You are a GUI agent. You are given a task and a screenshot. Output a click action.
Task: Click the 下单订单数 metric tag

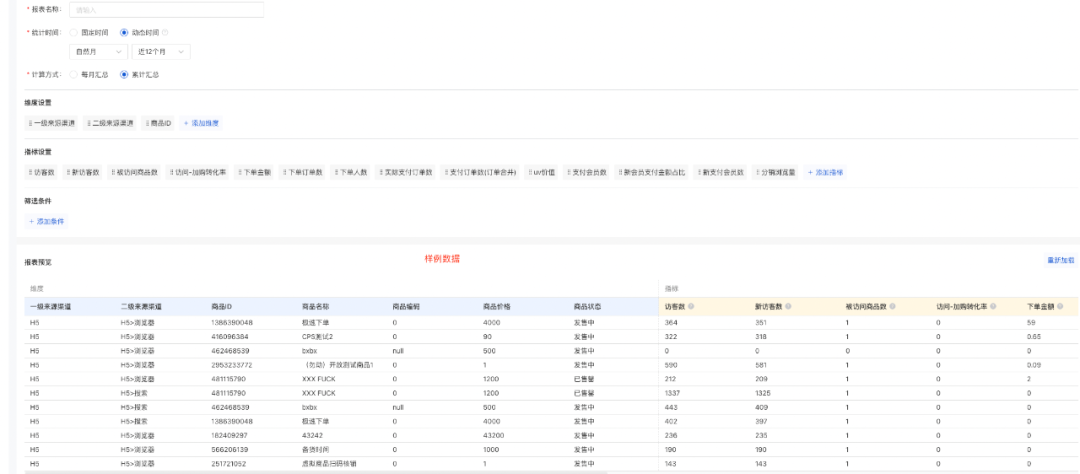302,172
